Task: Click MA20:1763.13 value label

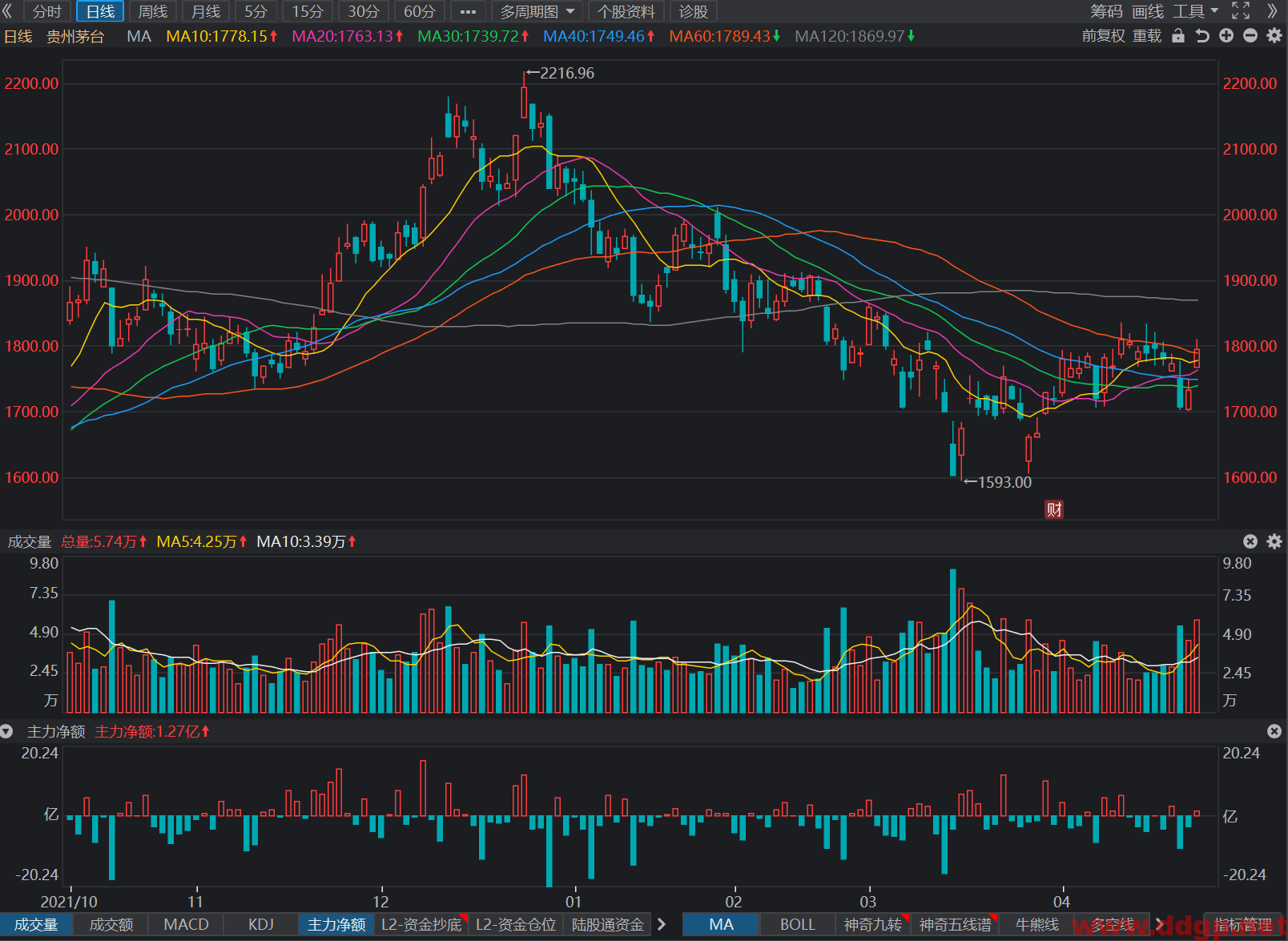Action: [x=348, y=36]
